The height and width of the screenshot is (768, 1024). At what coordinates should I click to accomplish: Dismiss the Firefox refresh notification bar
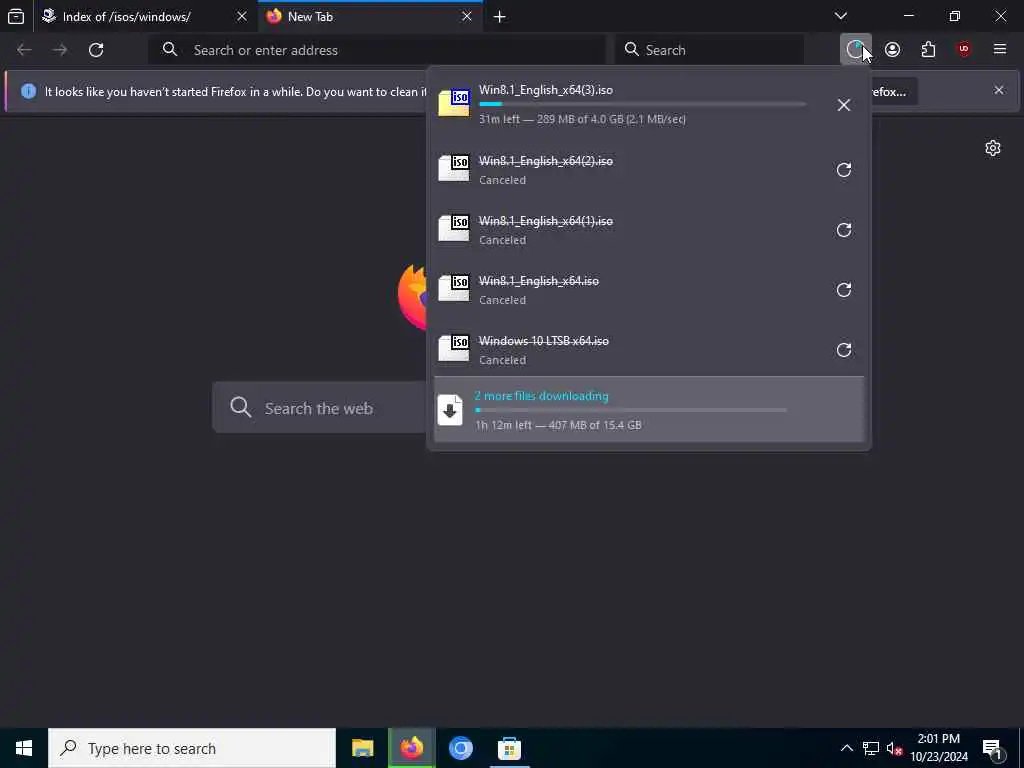[x=999, y=90]
